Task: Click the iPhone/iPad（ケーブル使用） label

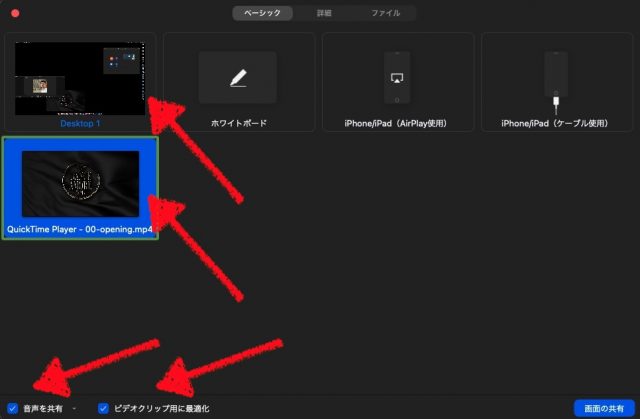Action: 555,123
